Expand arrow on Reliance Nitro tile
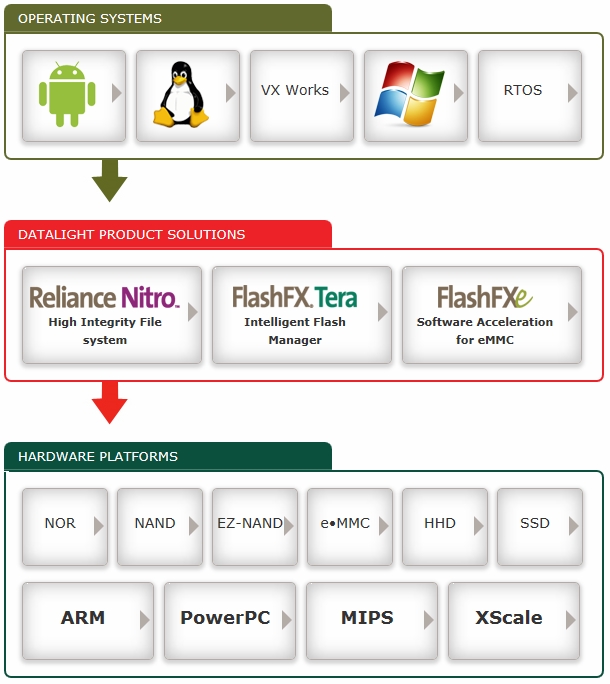This screenshot has width=610, height=684. [193, 313]
